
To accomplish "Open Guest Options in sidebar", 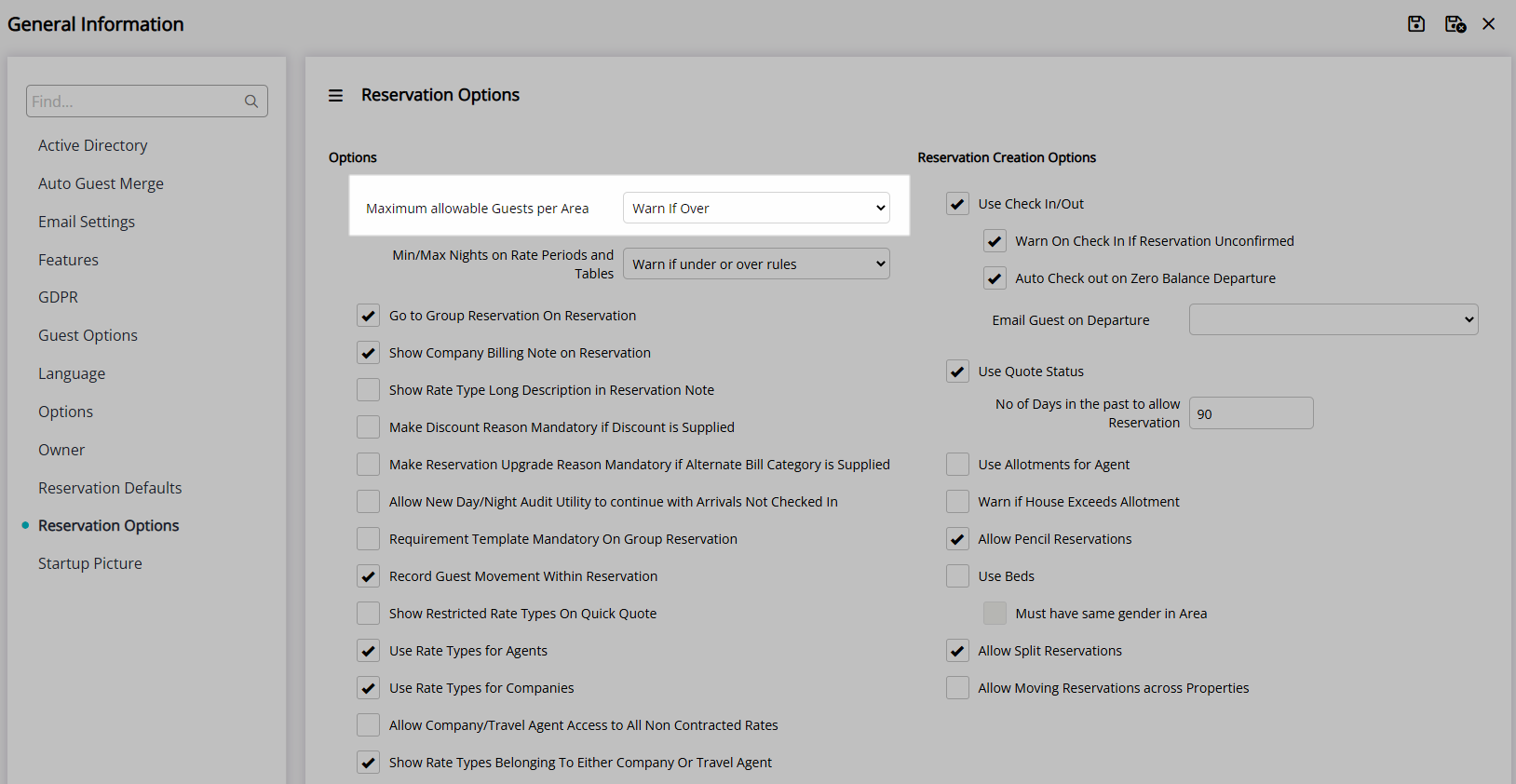I will (88, 335).
